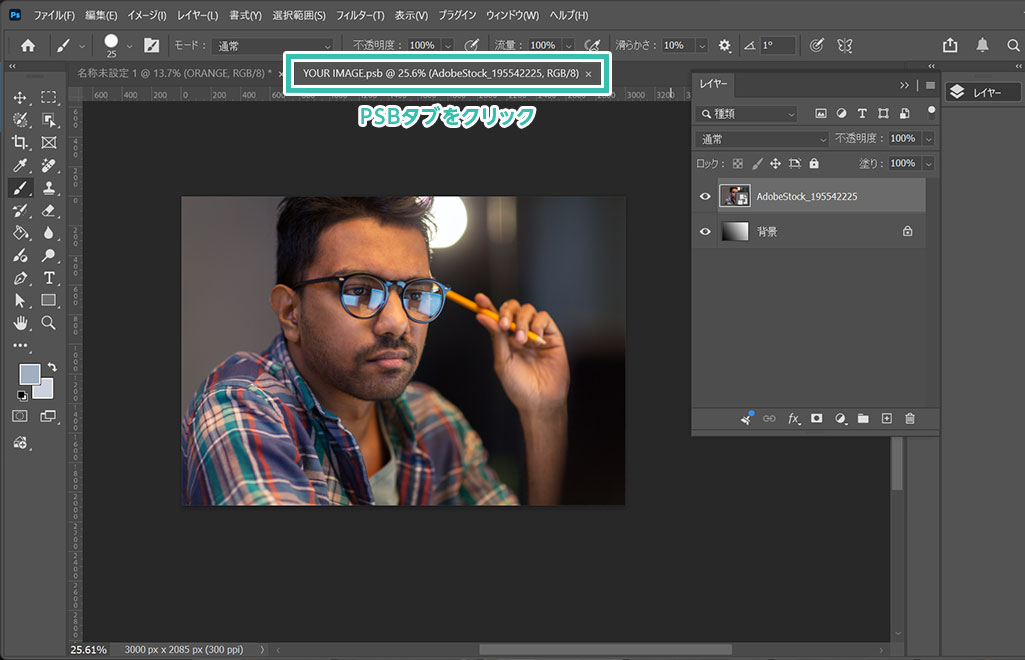Create new layer plus icon
Screen dimensions: 1025x660
pyautogui.click(x=886, y=418)
